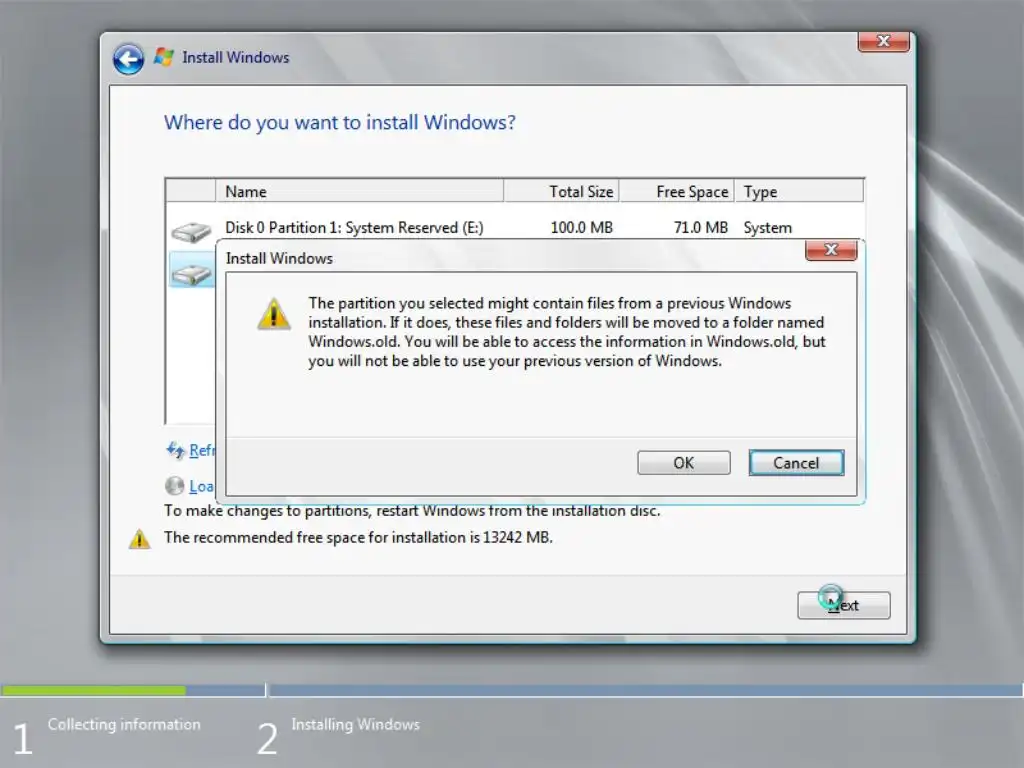Sort by the Type column header
1024x768 pixels.
tap(799, 191)
